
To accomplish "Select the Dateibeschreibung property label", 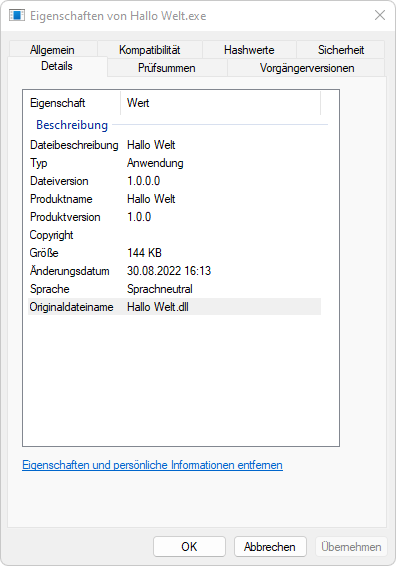I will point(74,145).
